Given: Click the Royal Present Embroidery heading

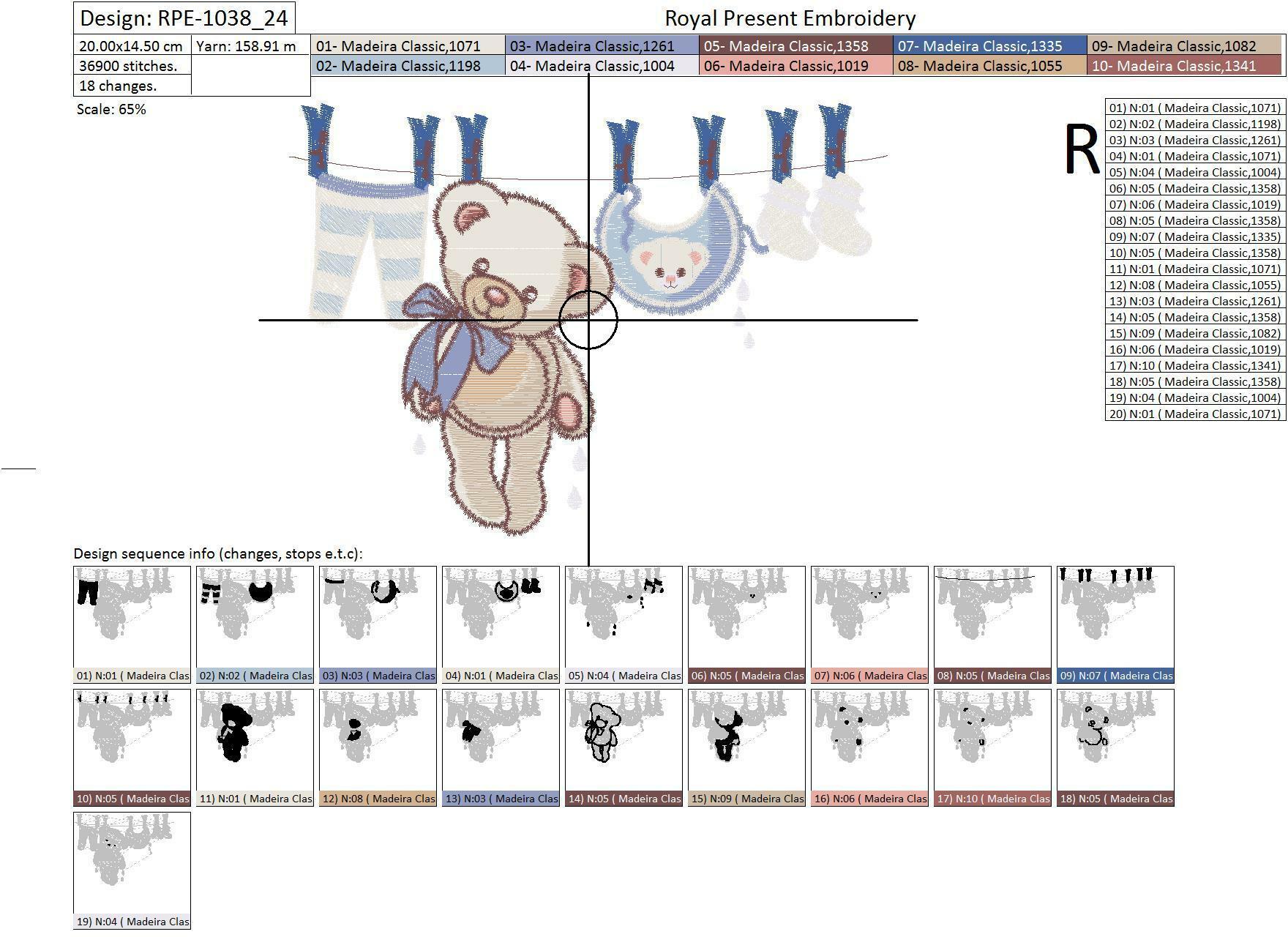Looking at the screenshot, I should (x=790, y=18).
